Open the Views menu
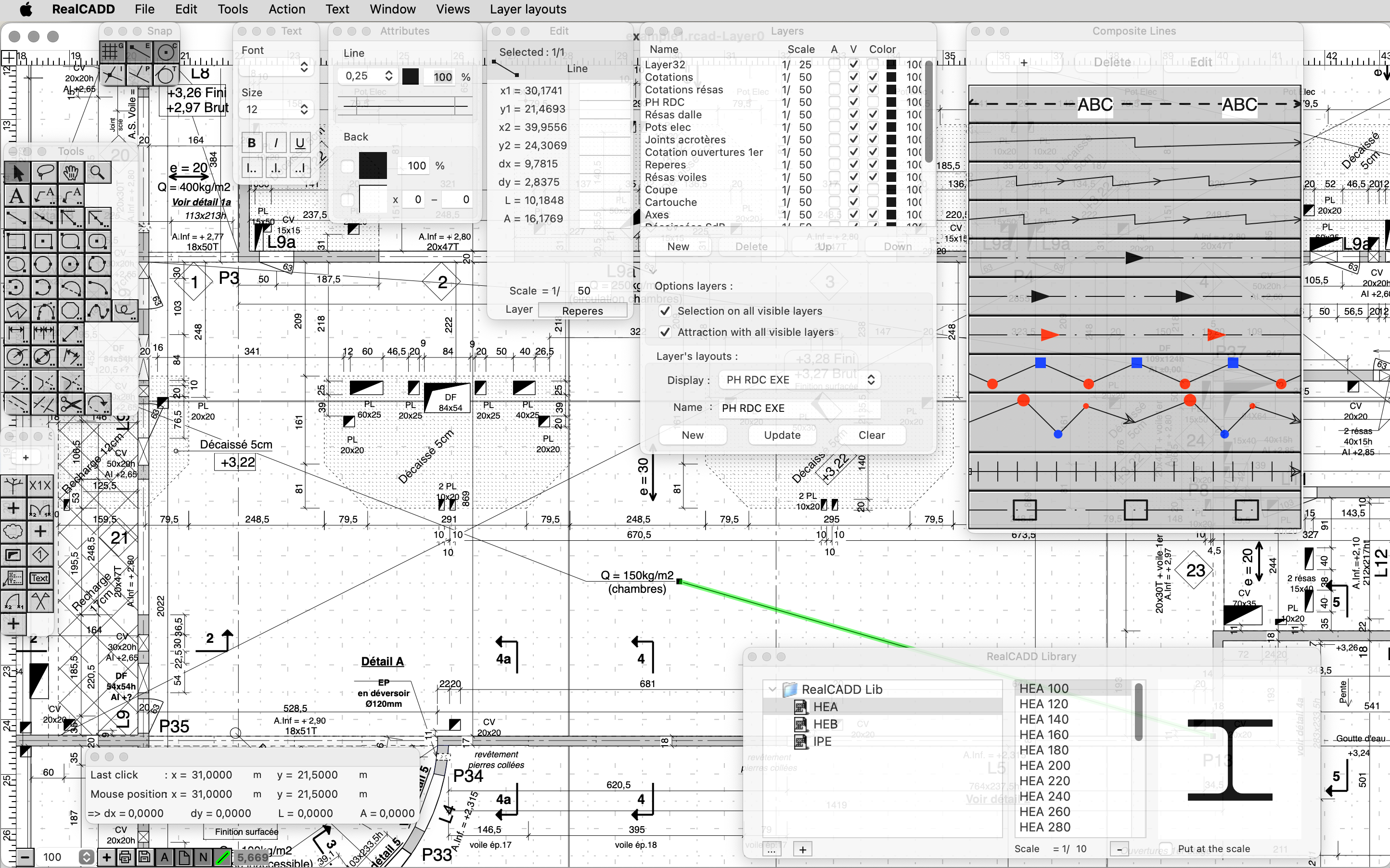This screenshot has width=1390, height=868. (452, 9)
